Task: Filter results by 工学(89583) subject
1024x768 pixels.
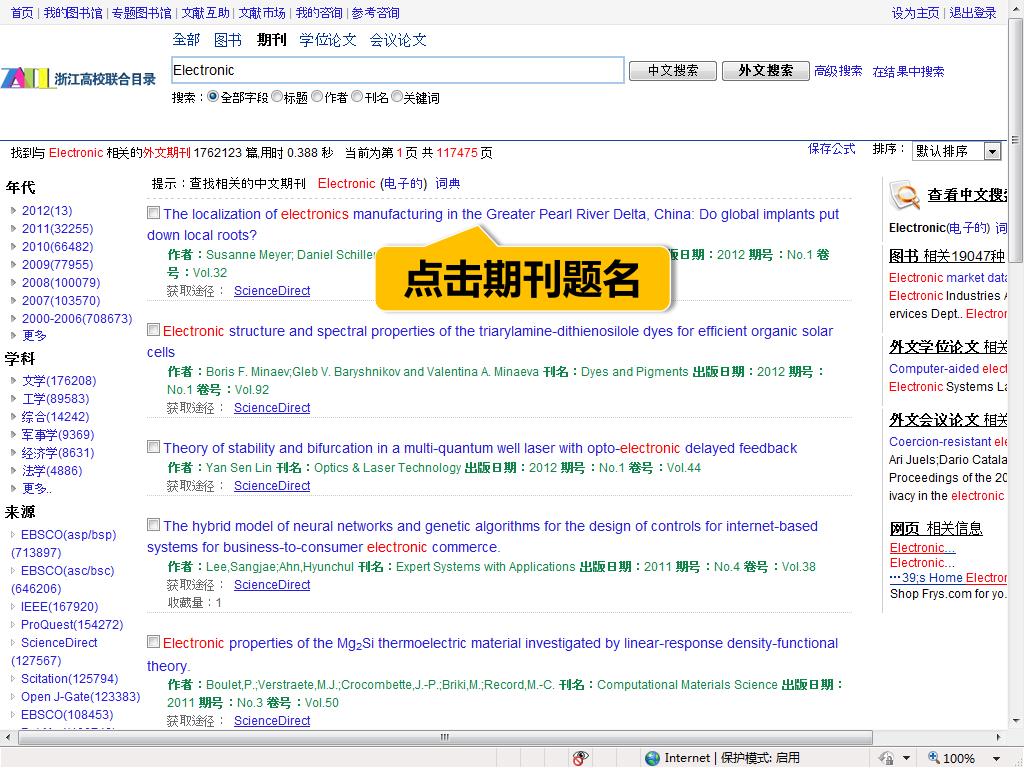Action: pos(56,398)
